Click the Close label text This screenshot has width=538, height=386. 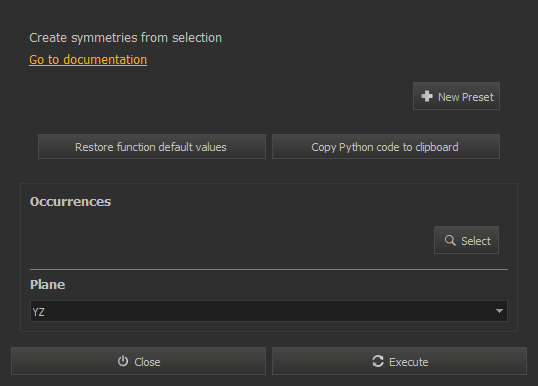[x=147, y=362]
